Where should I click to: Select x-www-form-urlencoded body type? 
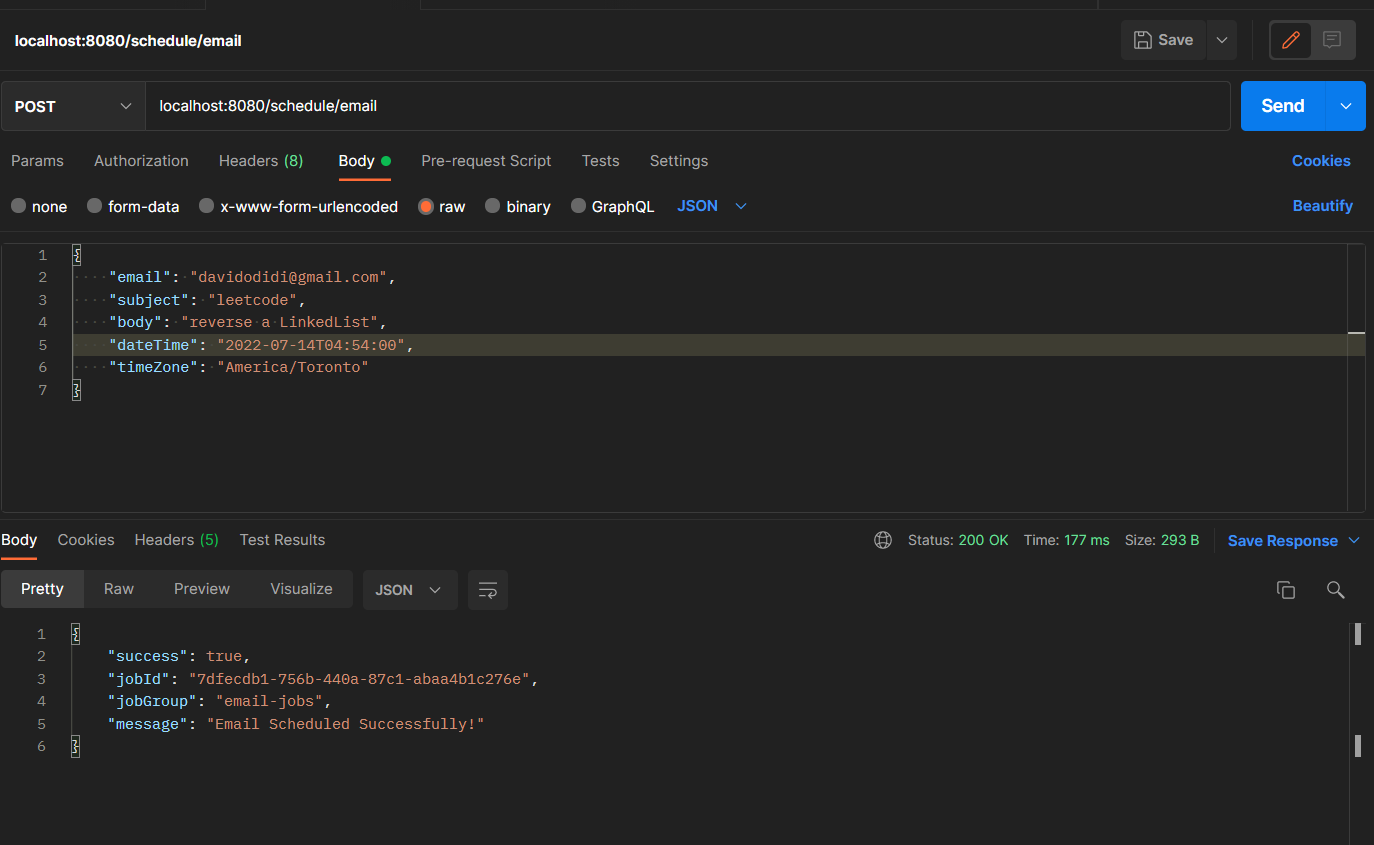pyautogui.click(x=298, y=207)
